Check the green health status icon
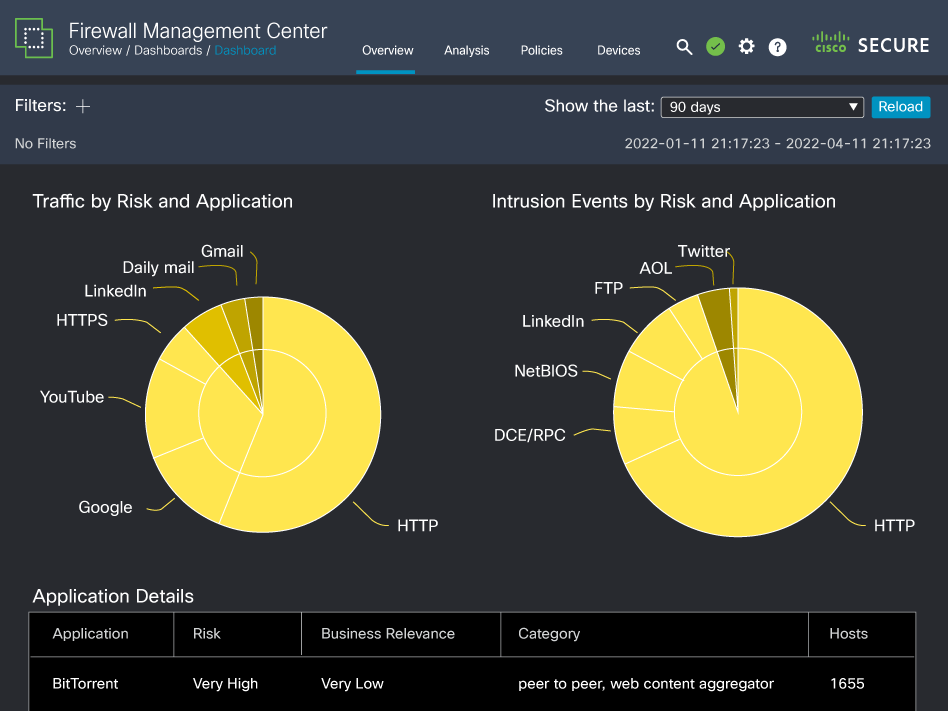 point(715,46)
